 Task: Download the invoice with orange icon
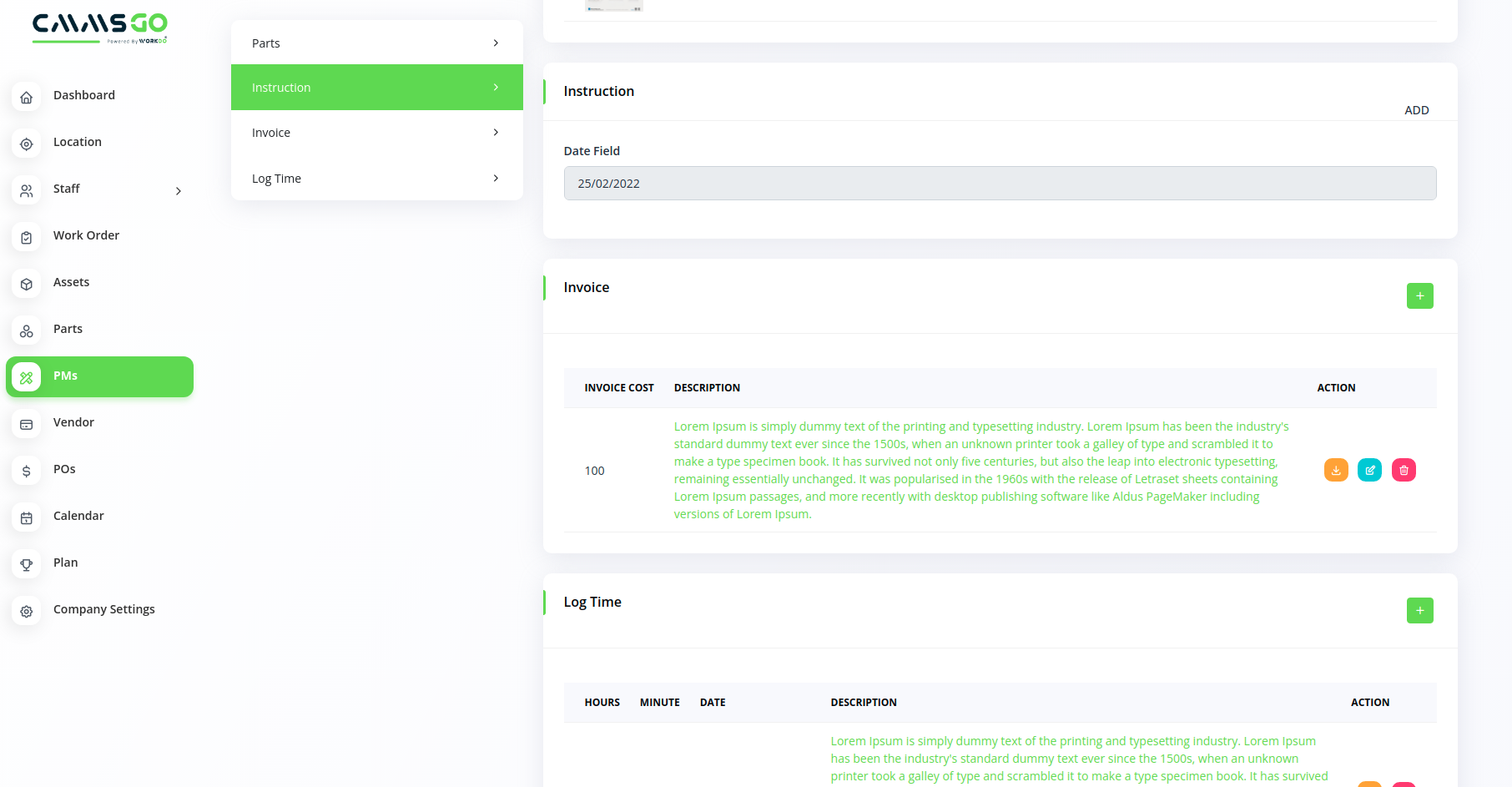click(1336, 470)
